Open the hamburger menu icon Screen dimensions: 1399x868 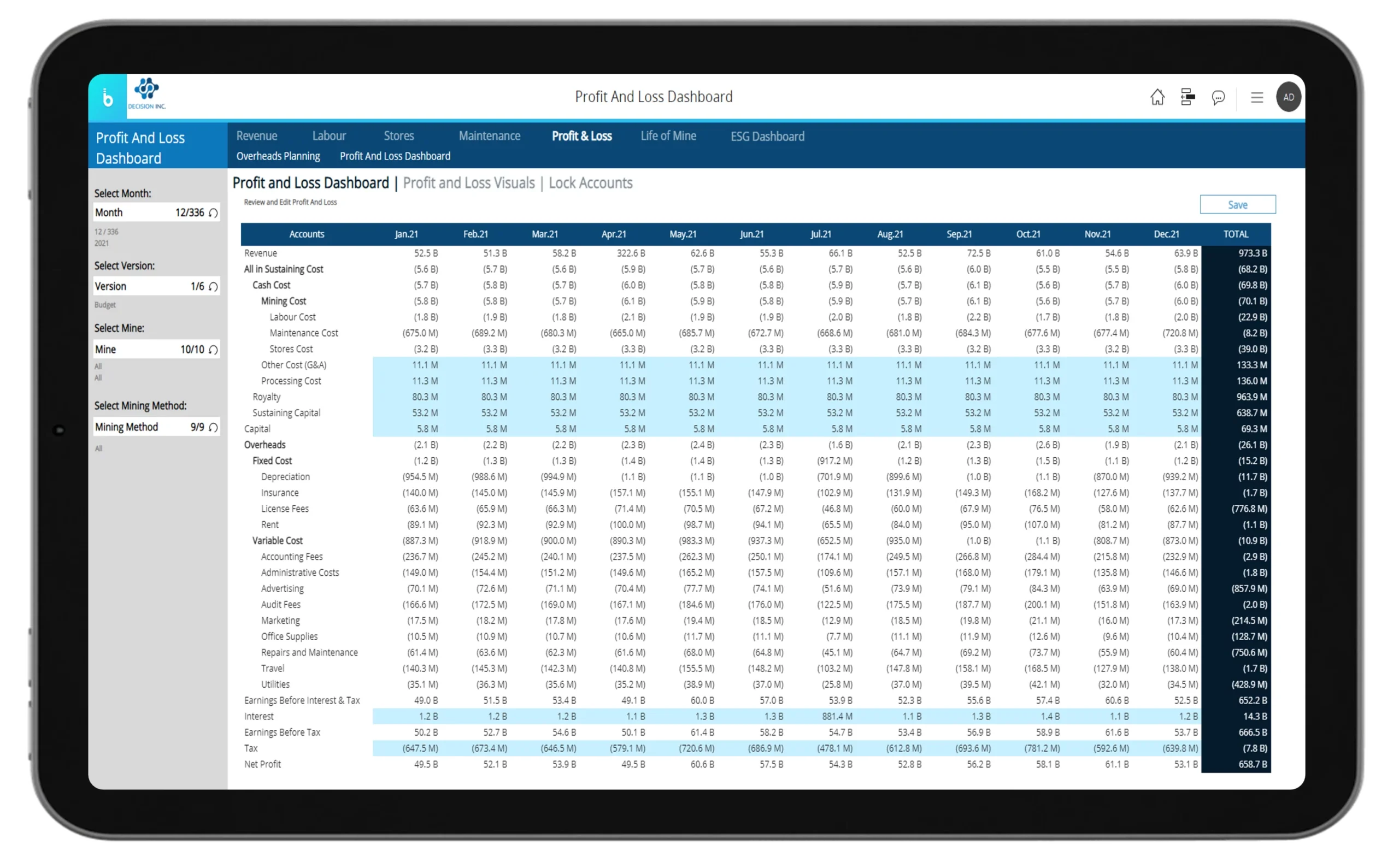pyautogui.click(x=1256, y=98)
